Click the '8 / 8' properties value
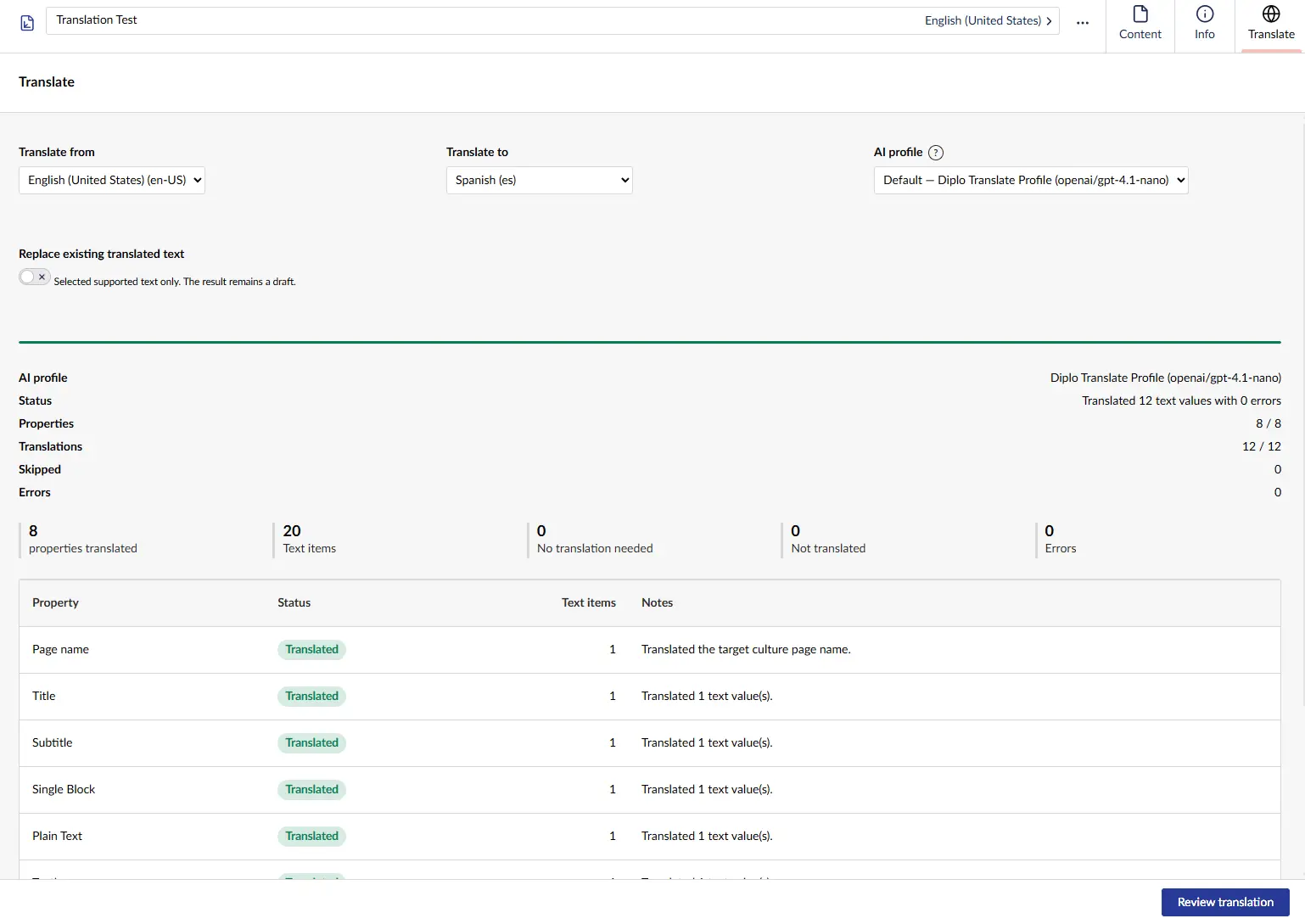This screenshot has height=924, width=1305. (x=1269, y=424)
